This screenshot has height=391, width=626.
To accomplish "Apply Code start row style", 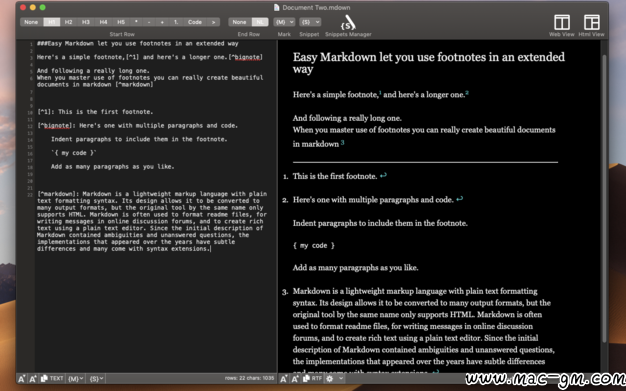I will 195,22.
